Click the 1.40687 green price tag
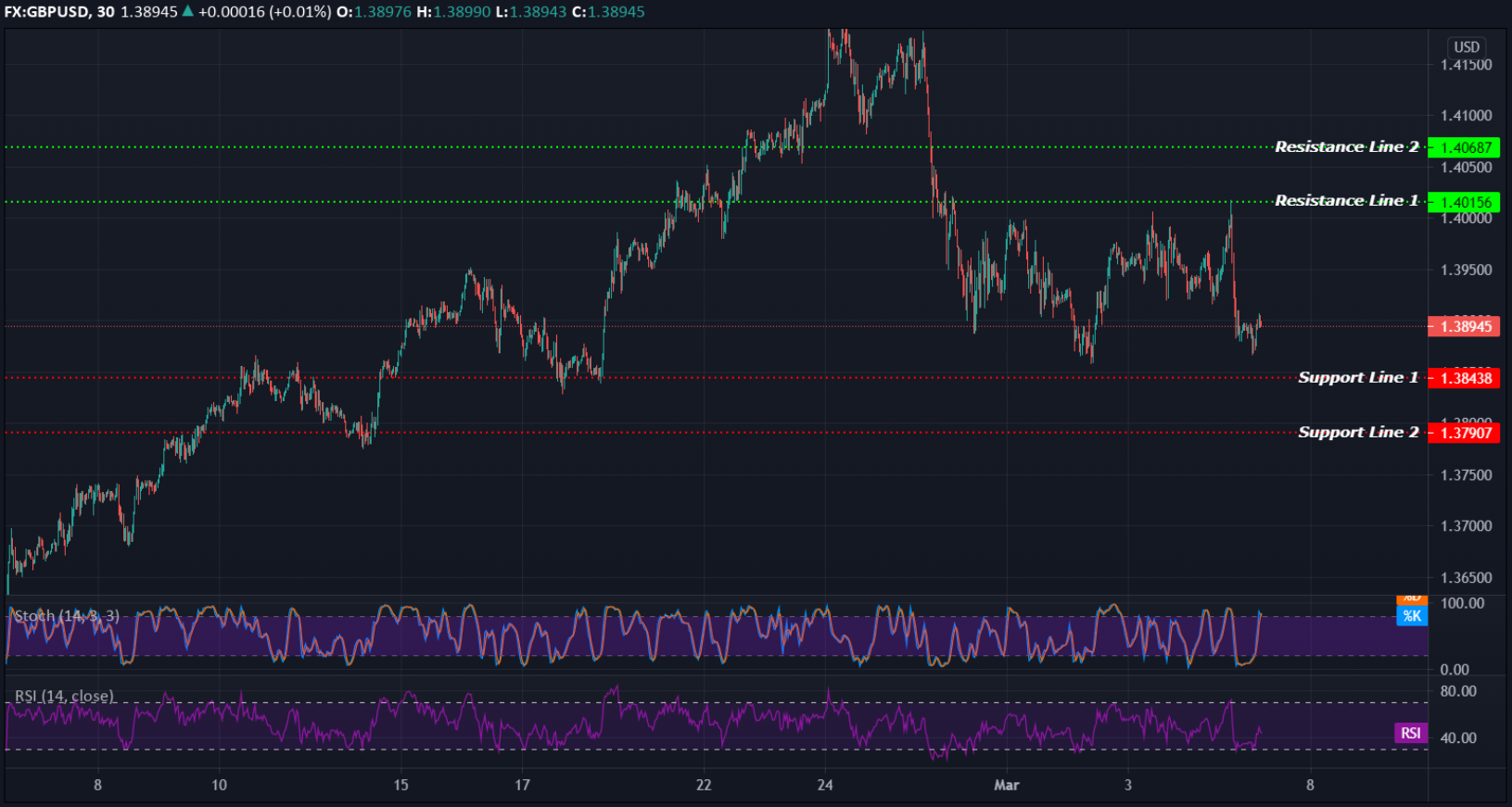 [x=1464, y=147]
